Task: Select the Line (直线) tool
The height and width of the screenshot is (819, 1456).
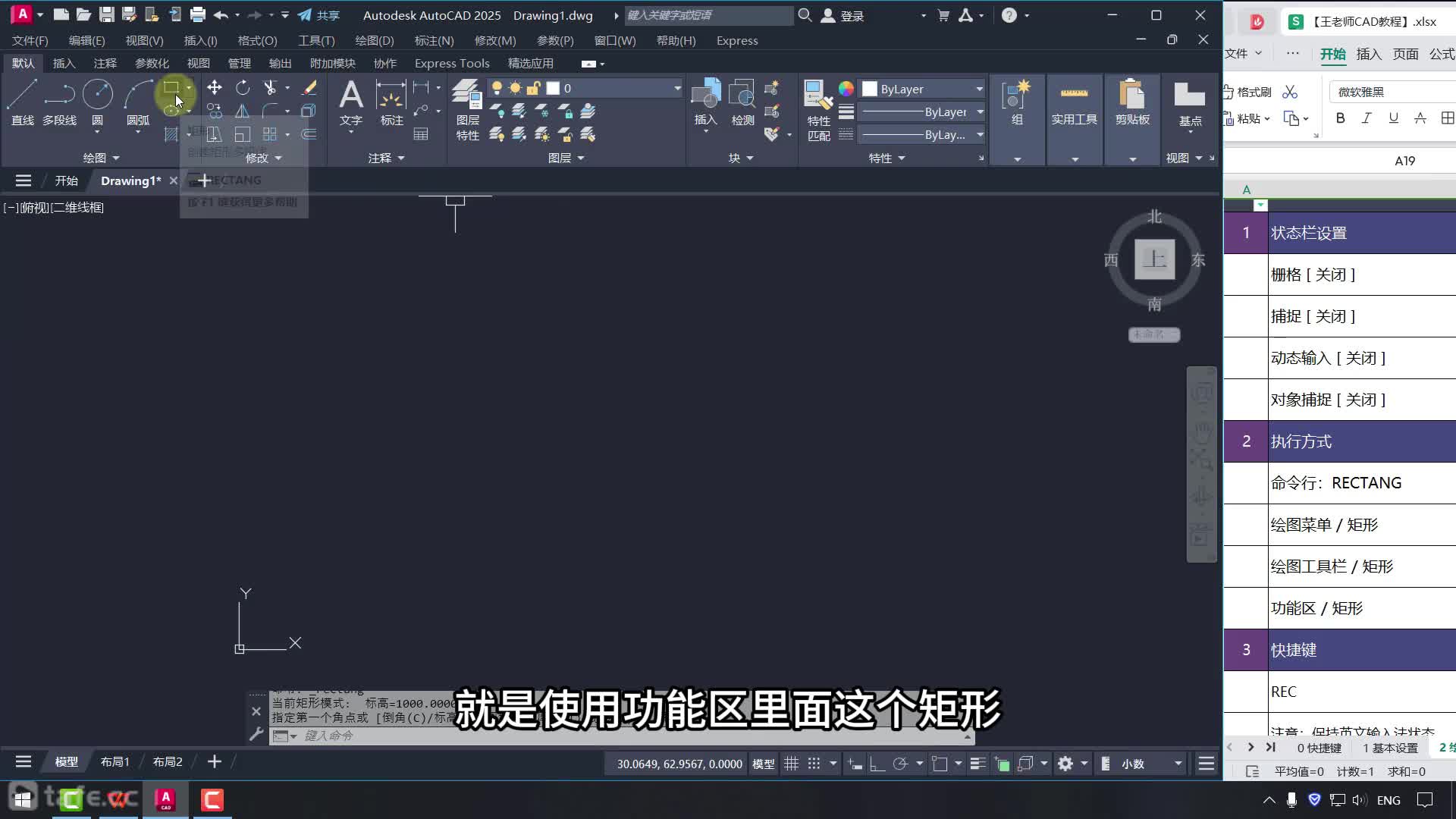Action: pos(22,102)
